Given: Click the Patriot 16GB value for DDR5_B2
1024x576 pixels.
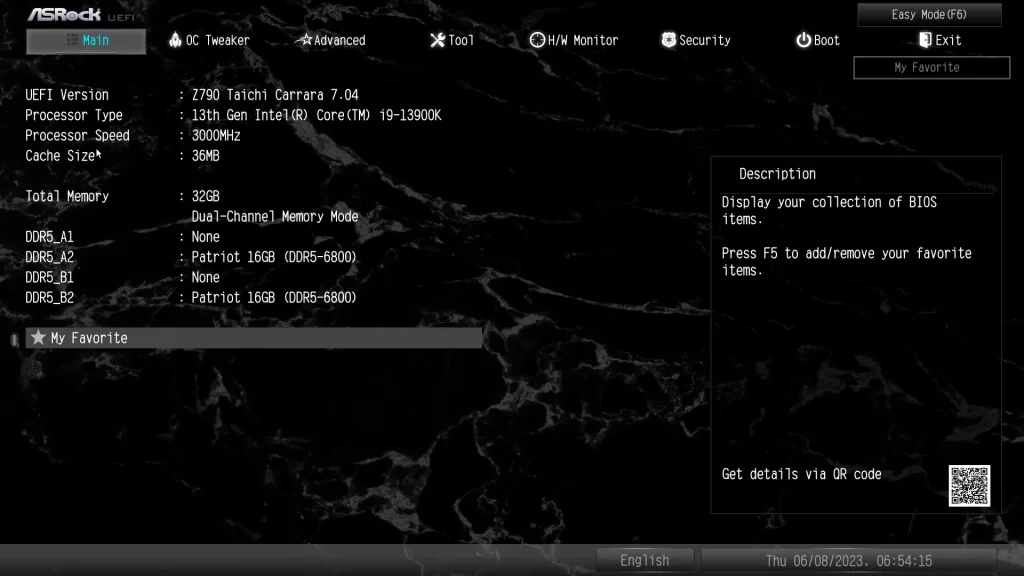Looking at the screenshot, I should coord(274,298).
